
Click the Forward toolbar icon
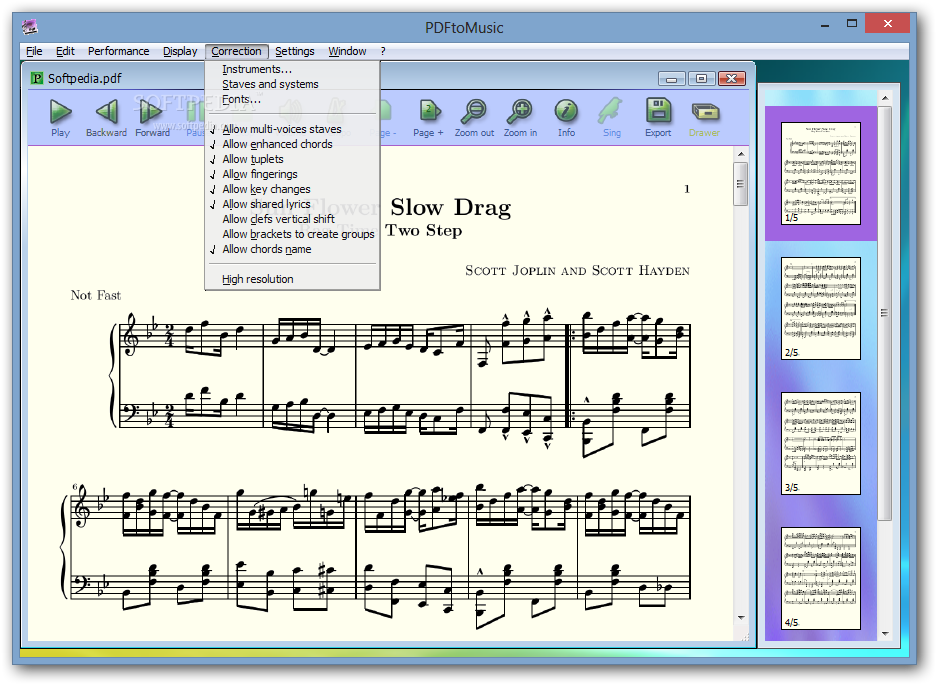151,112
